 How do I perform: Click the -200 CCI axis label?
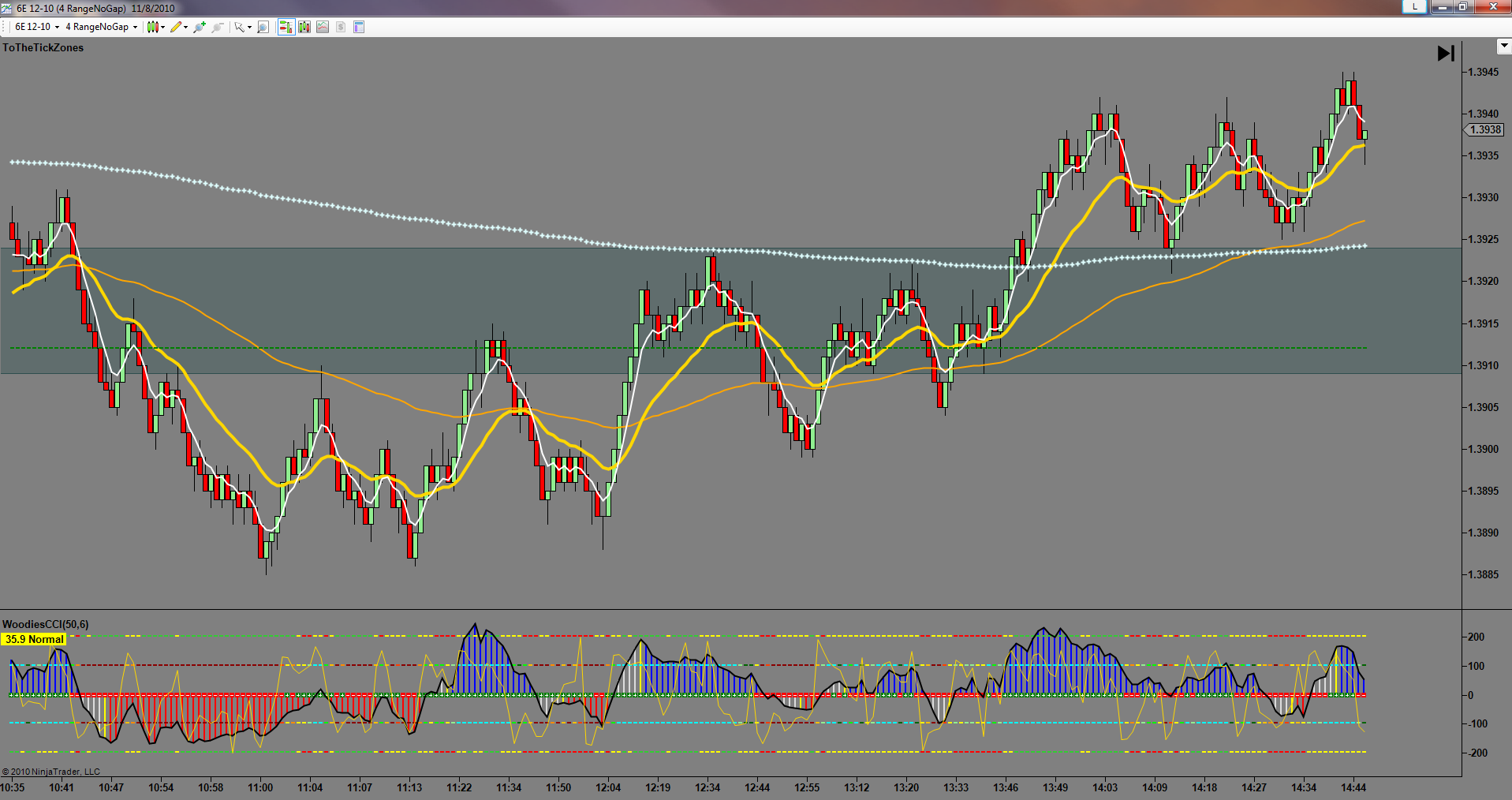tap(1476, 753)
